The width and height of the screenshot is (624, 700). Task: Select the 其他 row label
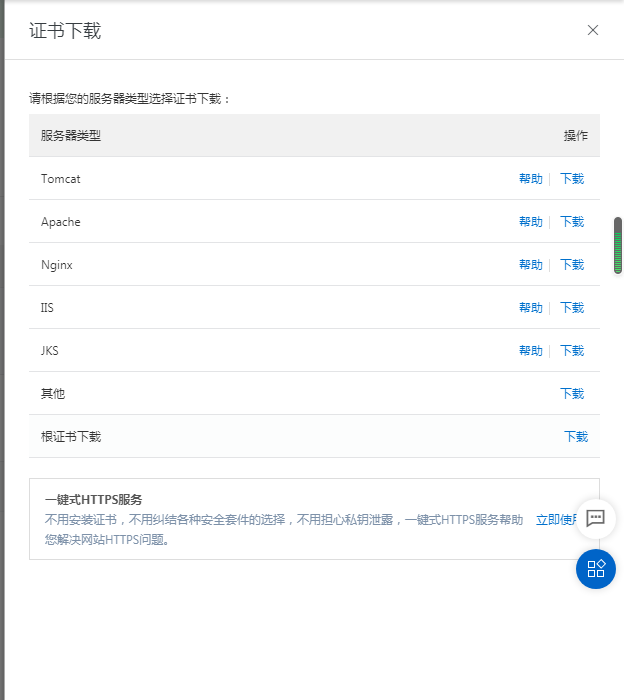coord(53,393)
